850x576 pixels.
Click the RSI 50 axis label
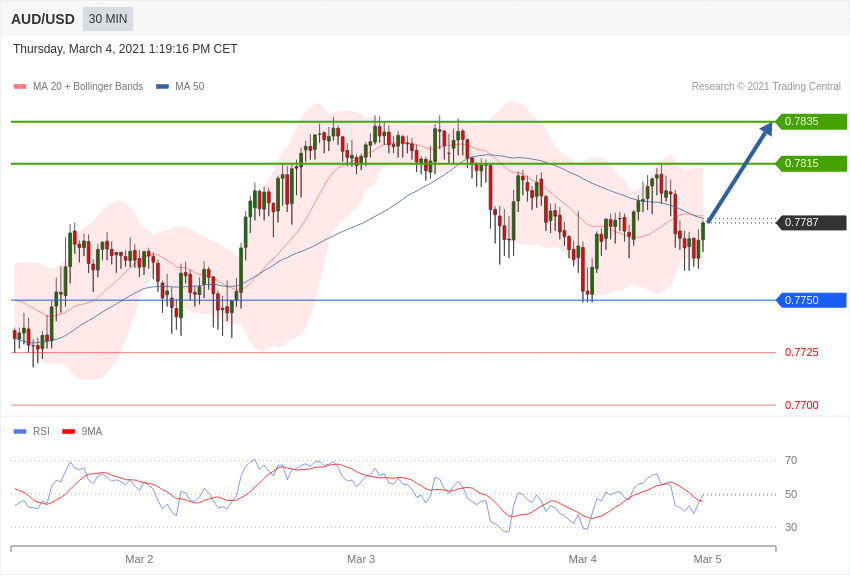(x=791, y=494)
